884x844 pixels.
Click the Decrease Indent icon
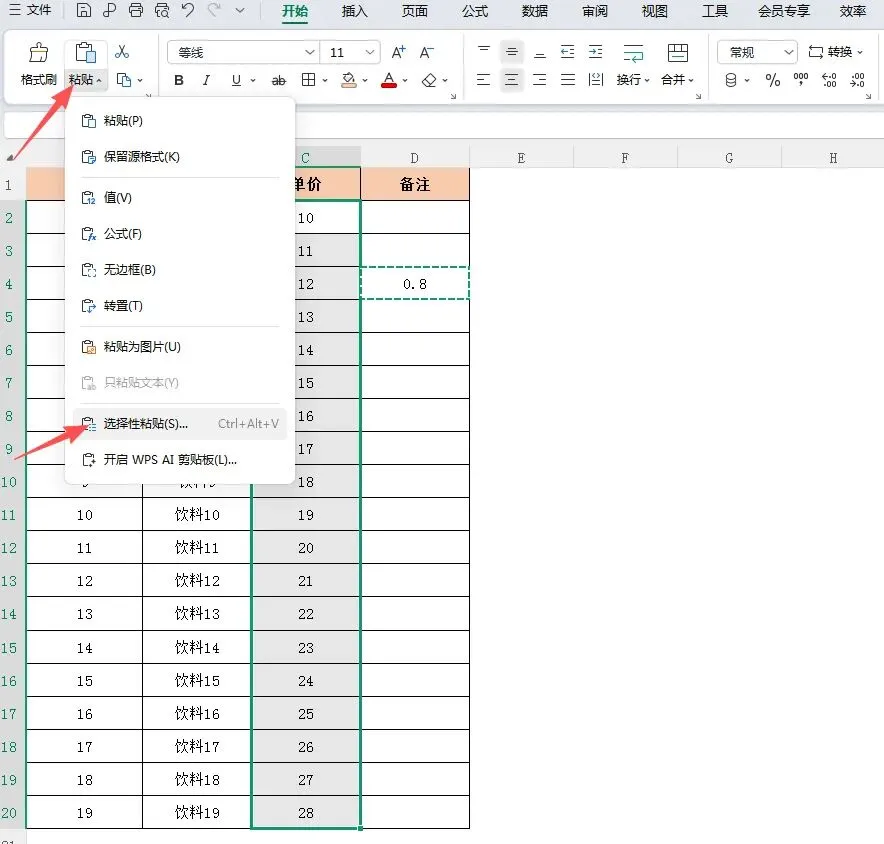pos(568,52)
